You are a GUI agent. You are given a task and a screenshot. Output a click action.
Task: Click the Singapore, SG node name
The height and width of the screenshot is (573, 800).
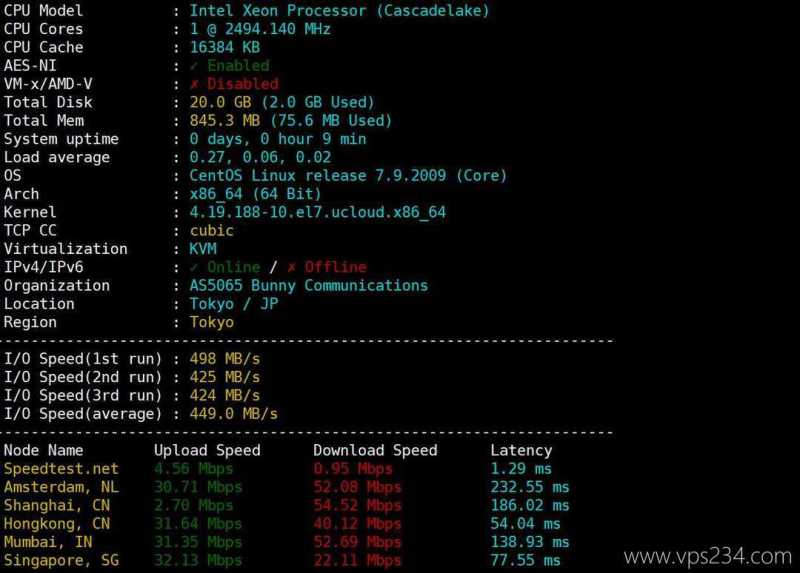pyautogui.click(x=61, y=560)
